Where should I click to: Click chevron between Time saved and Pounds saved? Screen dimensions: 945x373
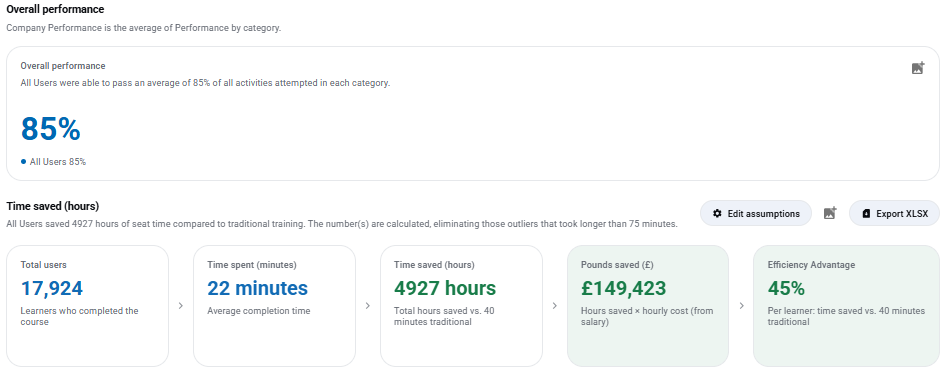[554, 306]
